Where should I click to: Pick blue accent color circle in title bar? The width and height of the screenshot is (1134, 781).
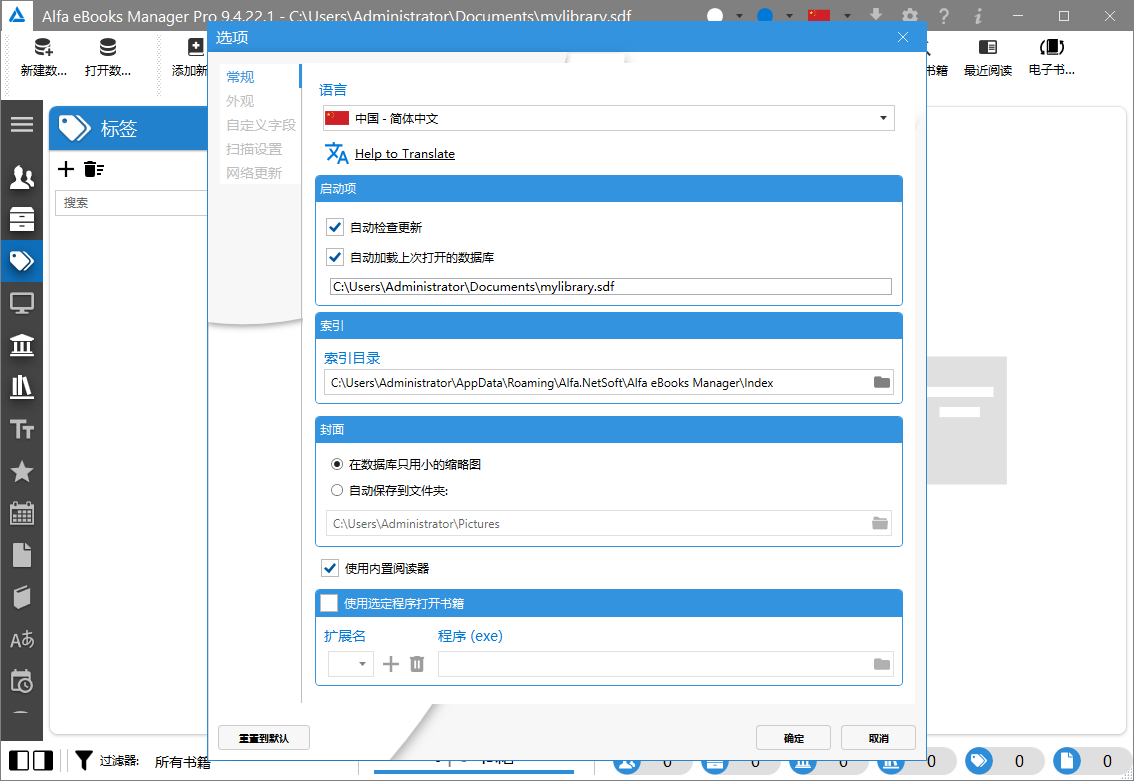coord(765,15)
